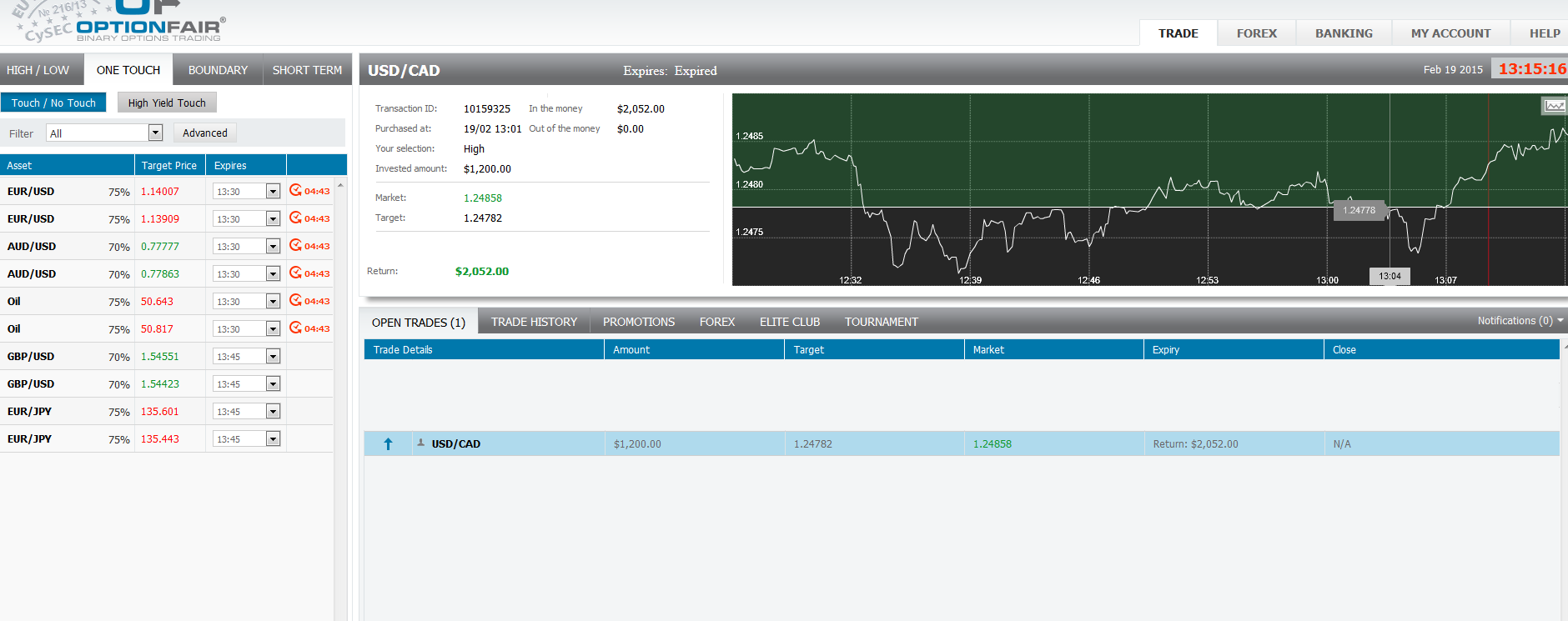The image size is (1568, 621).
Task: Open FOREX in the top navigation
Action: (x=1257, y=33)
